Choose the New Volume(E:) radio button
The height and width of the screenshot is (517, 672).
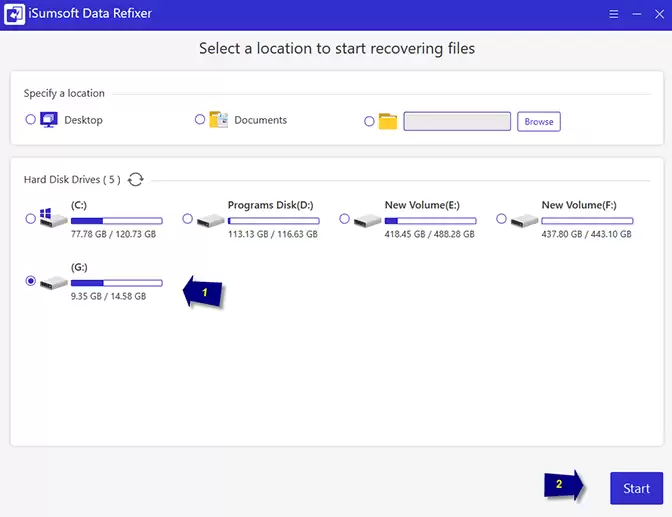coord(344,218)
